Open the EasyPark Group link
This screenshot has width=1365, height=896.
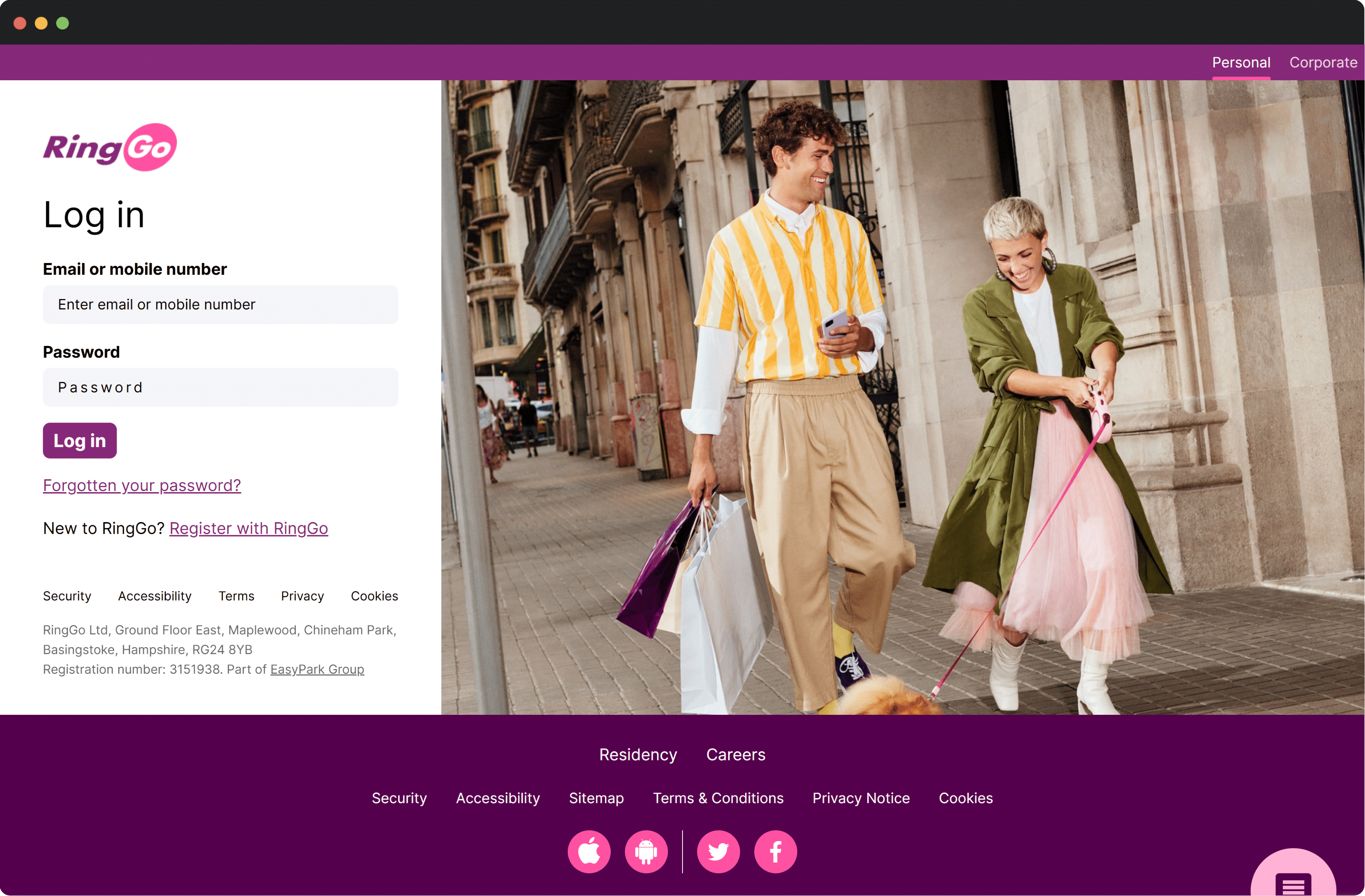coord(317,669)
